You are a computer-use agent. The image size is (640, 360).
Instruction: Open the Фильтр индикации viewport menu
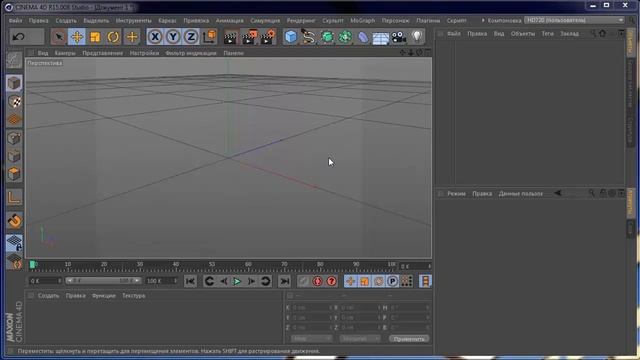coord(191,53)
